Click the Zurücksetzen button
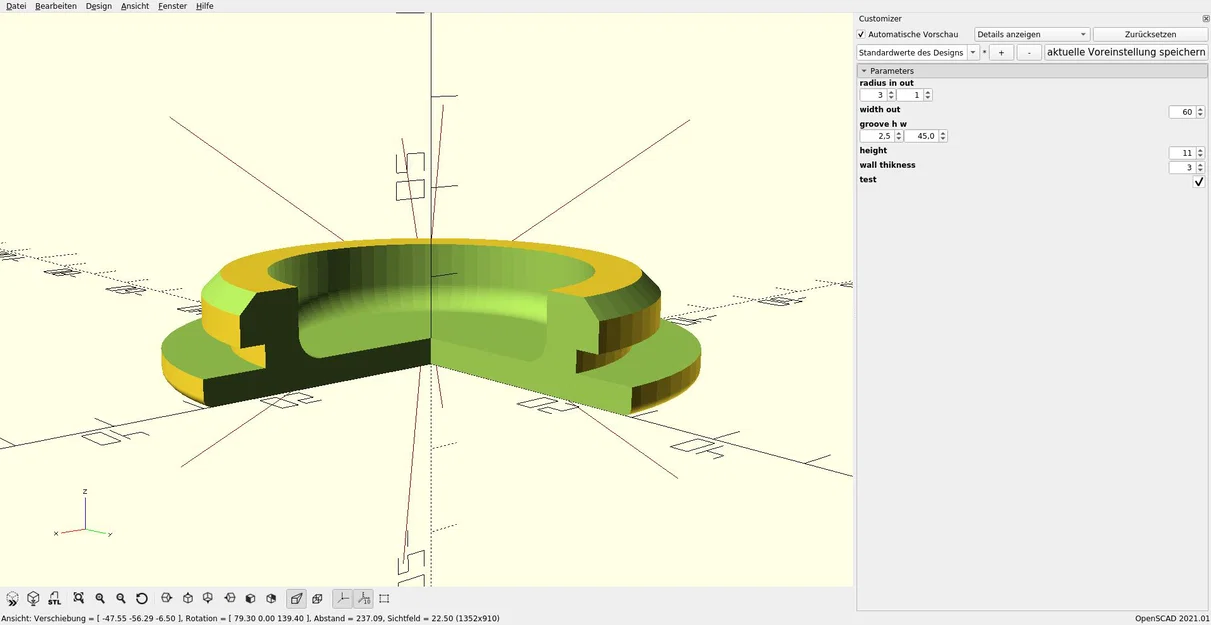The width and height of the screenshot is (1211, 625). [1150, 34]
